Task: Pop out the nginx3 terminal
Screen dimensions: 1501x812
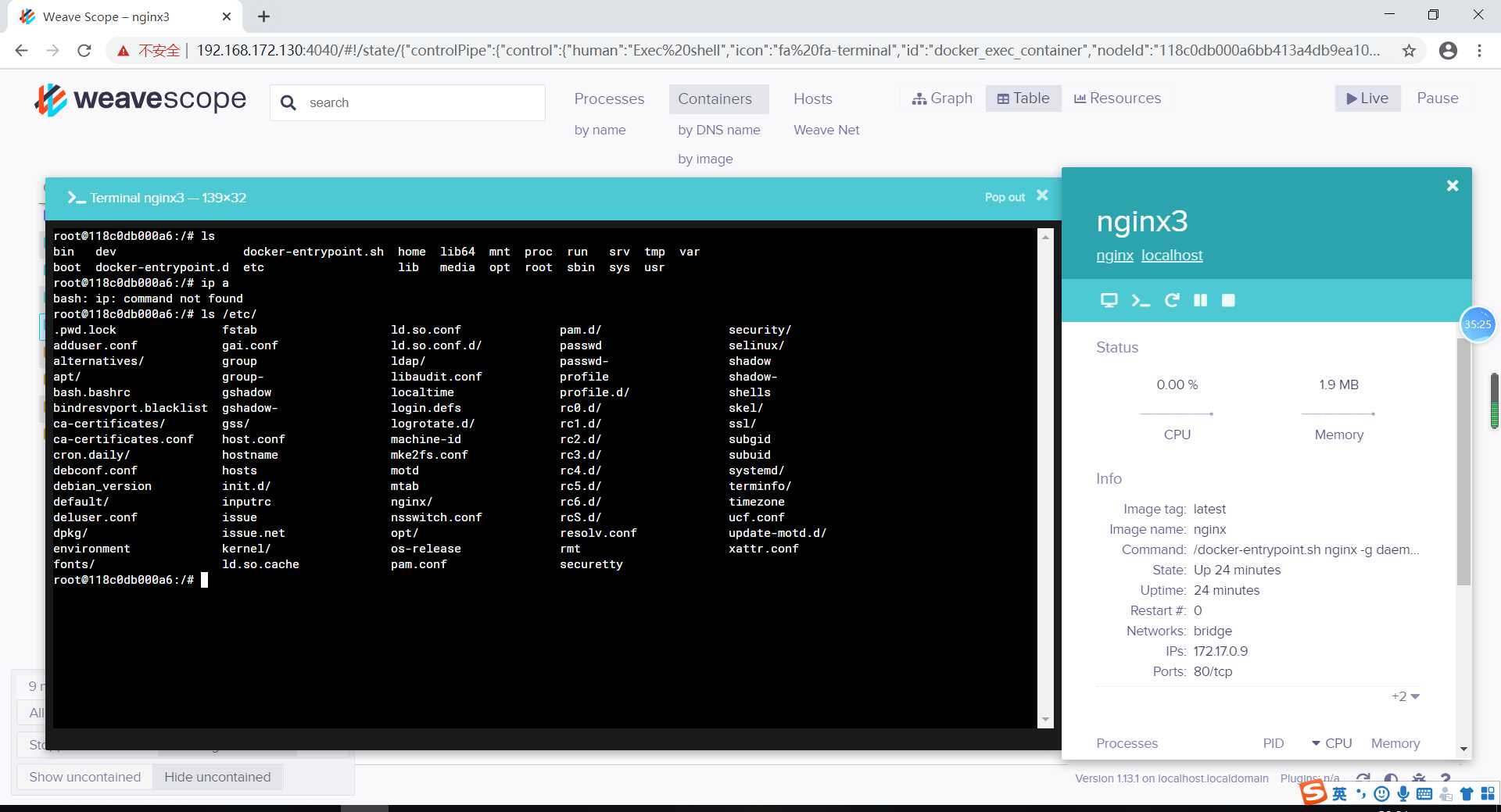Action: pyautogui.click(x=1005, y=197)
